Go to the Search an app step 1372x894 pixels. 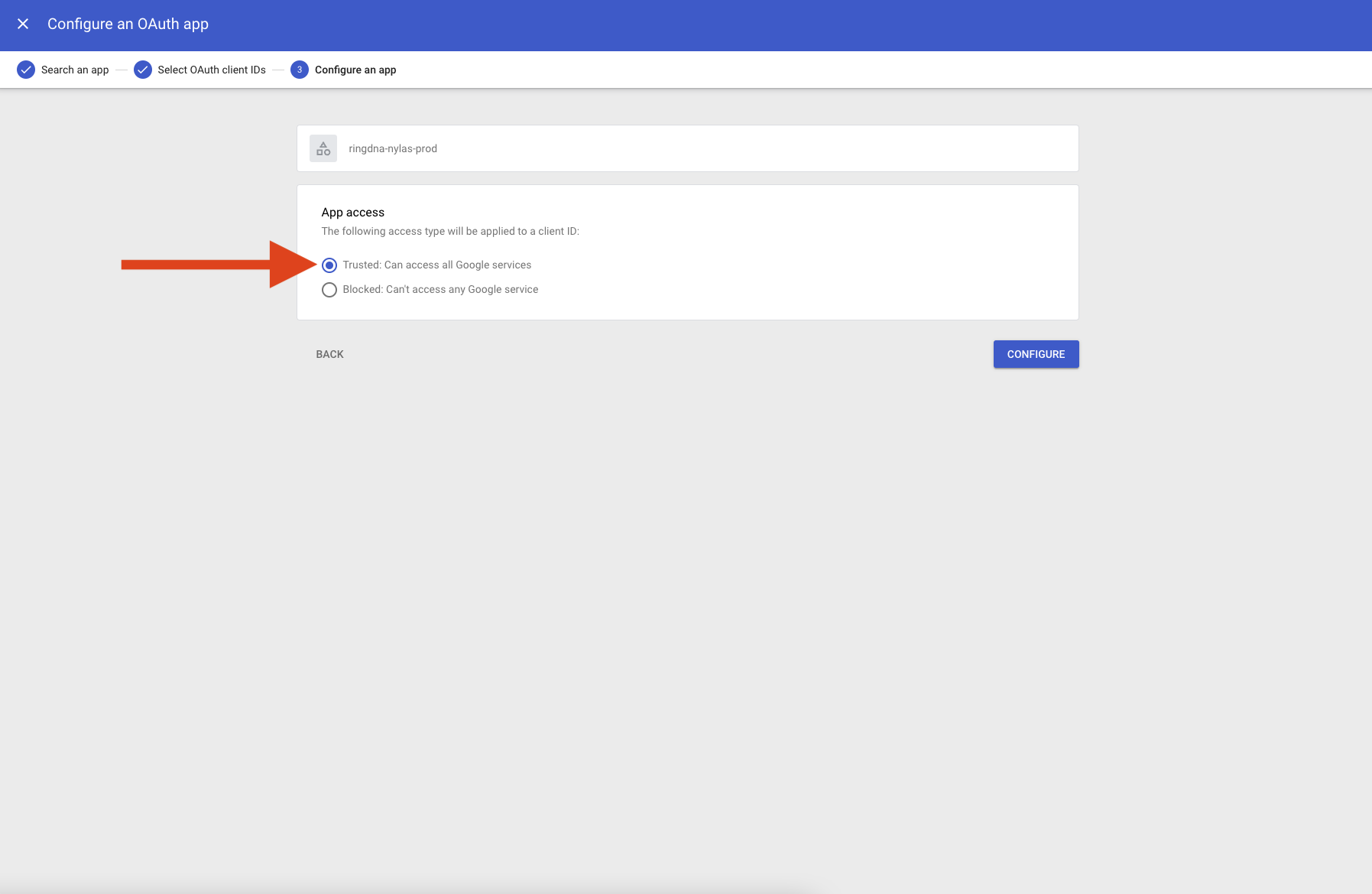point(75,70)
